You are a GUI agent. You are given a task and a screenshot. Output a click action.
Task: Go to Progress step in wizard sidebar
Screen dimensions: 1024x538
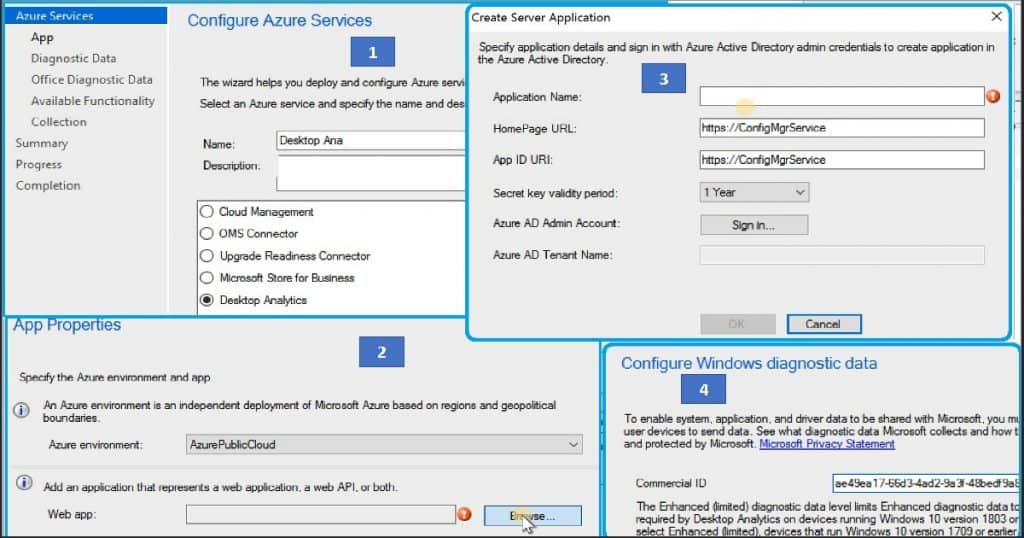pyautogui.click(x=39, y=165)
